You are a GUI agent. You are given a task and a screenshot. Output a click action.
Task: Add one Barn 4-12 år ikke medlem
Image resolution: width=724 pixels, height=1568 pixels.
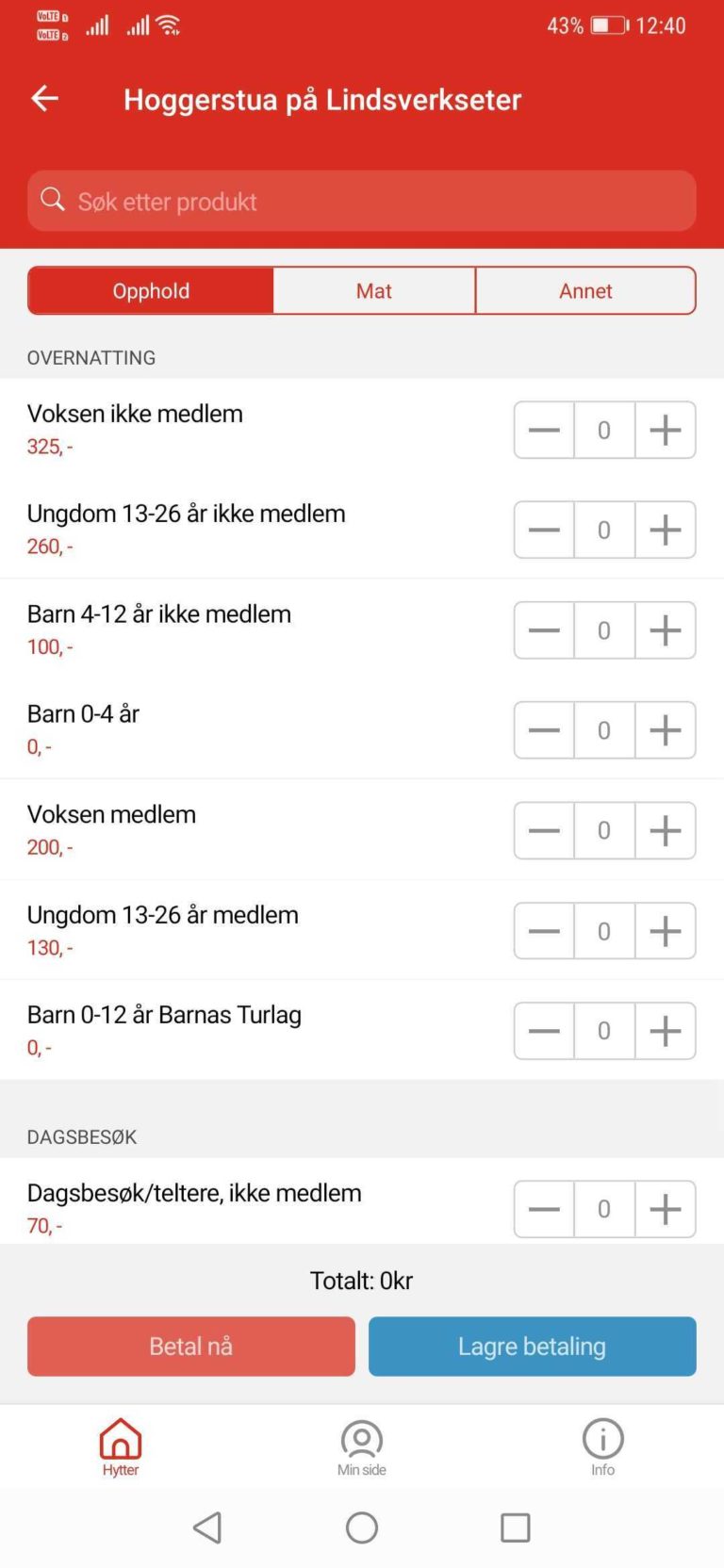666,630
